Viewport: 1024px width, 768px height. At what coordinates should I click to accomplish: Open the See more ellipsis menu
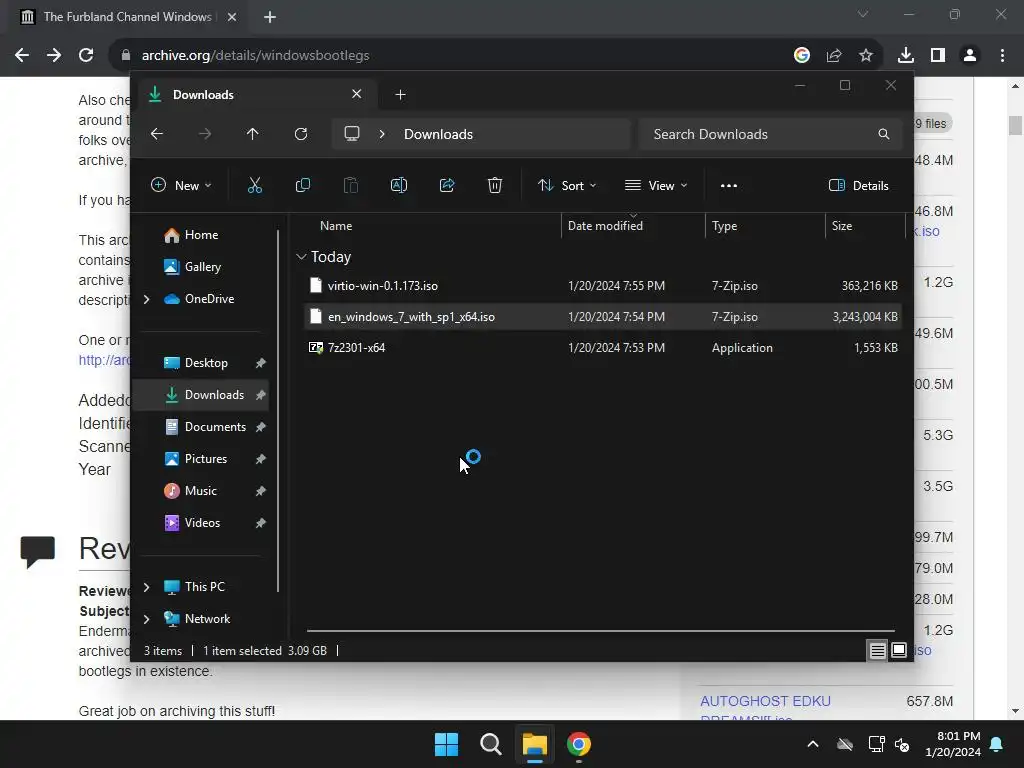click(729, 185)
